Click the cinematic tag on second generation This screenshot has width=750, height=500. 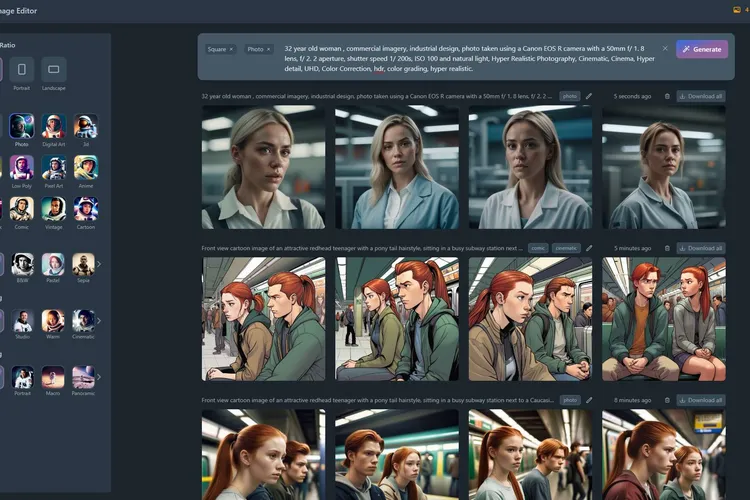click(566, 248)
